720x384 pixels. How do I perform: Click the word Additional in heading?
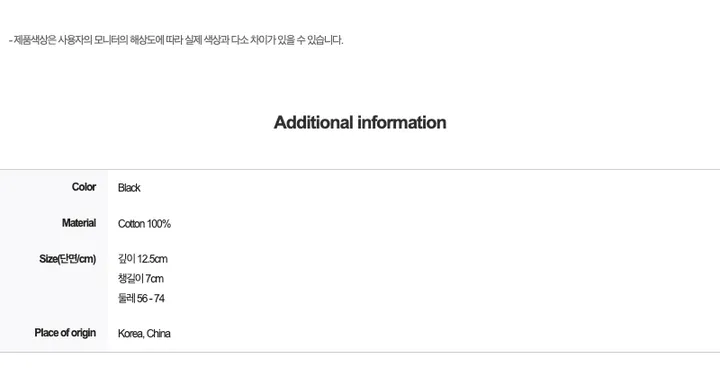click(x=314, y=123)
